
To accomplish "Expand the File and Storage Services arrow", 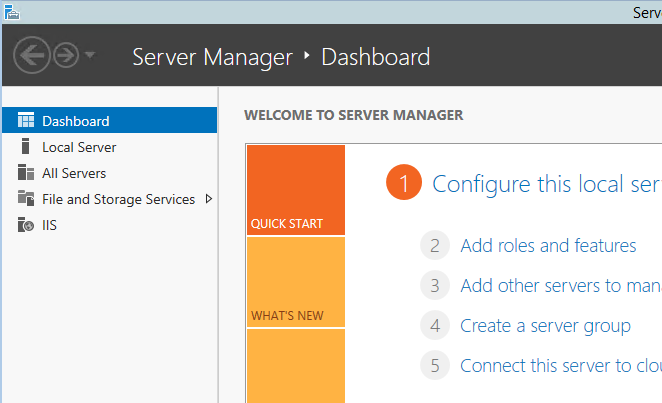I will tap(209, 198).
